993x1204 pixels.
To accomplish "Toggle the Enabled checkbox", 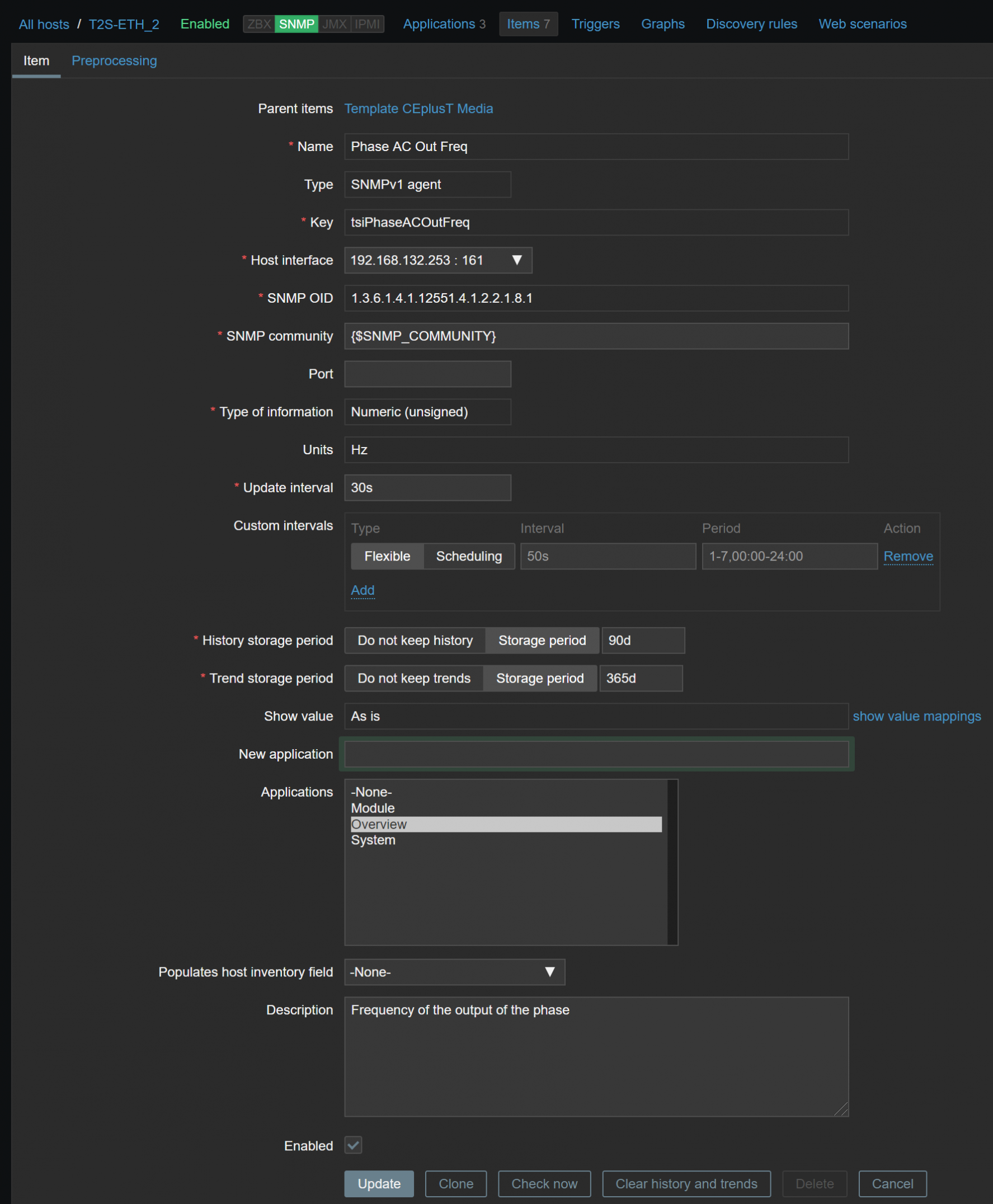I will pyautogui.click(x=353, y=1145).
